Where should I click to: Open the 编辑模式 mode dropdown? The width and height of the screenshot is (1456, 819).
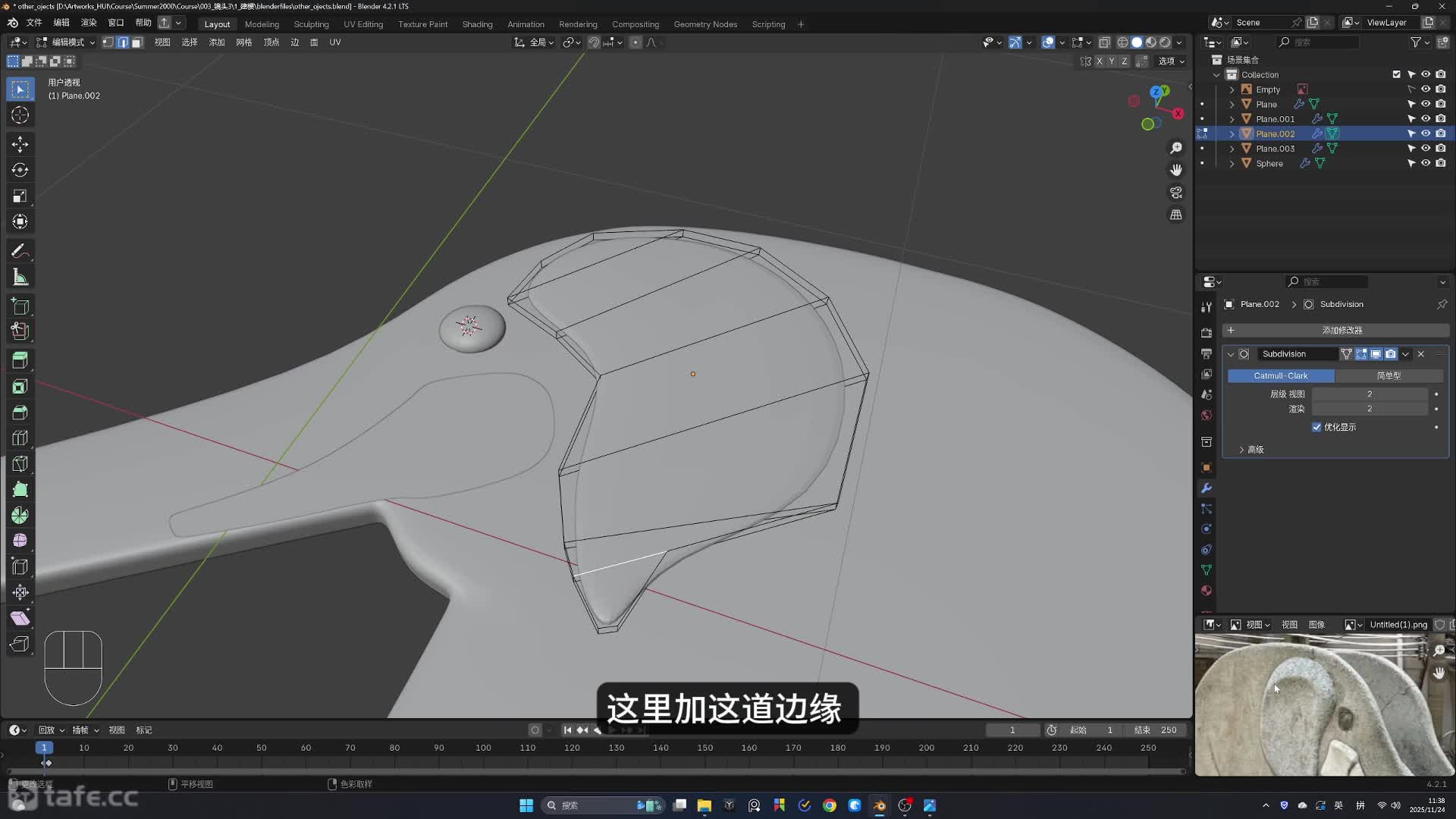tap(67, 42)
